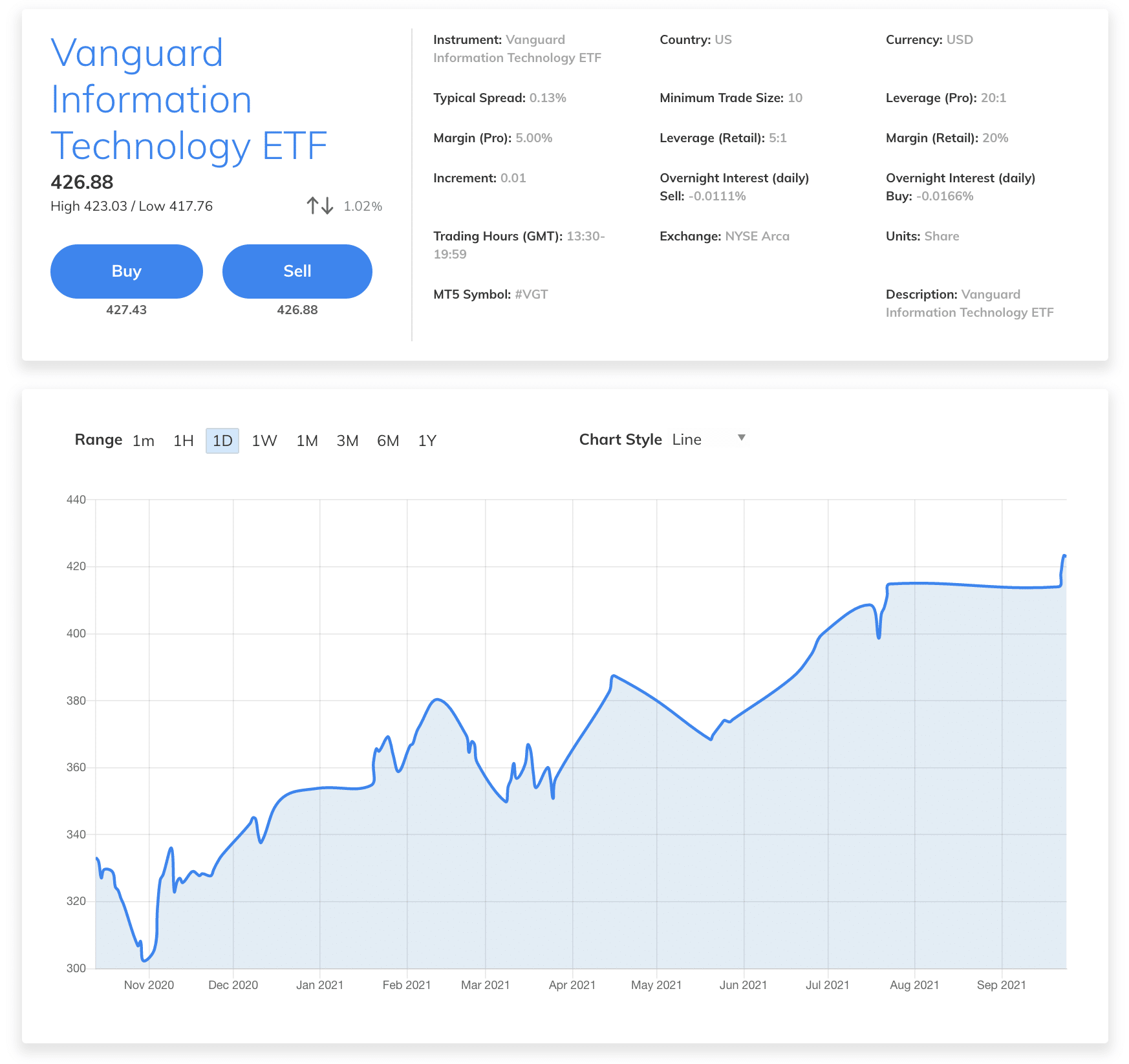Click the Jul 2021 axis label
The width and height of the screenshot is (1129, 1064).
coord(827,984)
